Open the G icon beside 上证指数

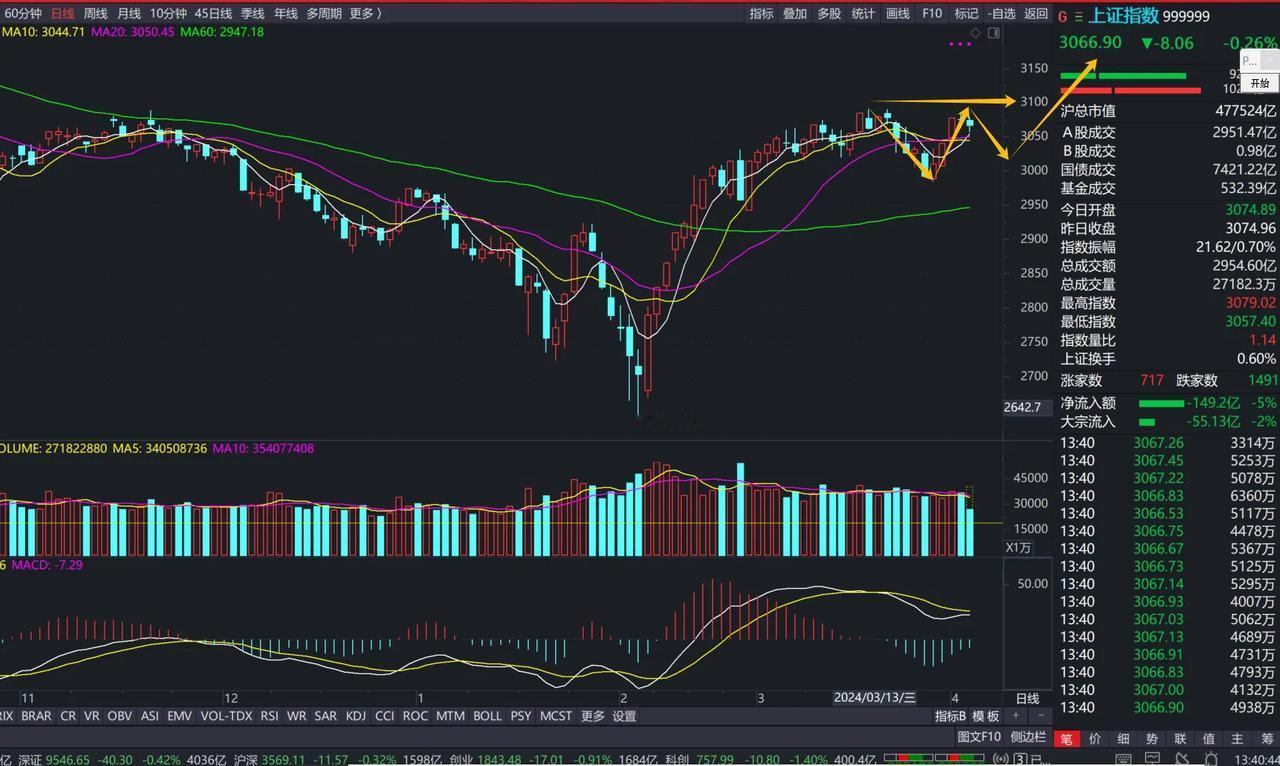[x=1062, y=16]
